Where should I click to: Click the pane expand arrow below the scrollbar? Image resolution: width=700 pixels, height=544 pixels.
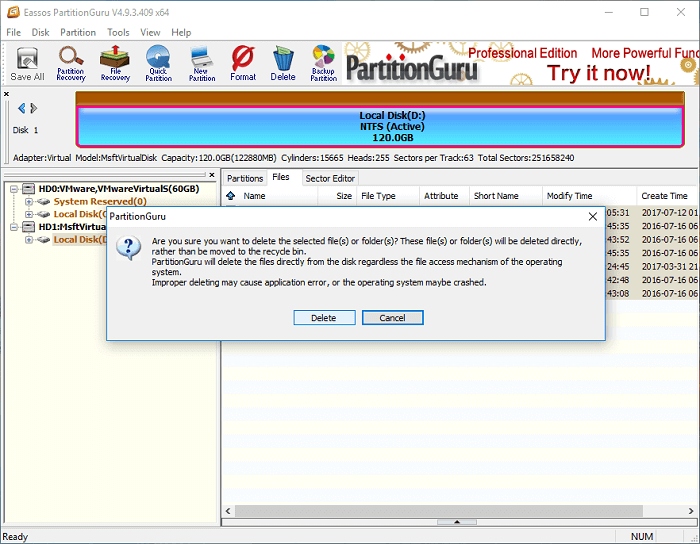[x=457, y=522]
